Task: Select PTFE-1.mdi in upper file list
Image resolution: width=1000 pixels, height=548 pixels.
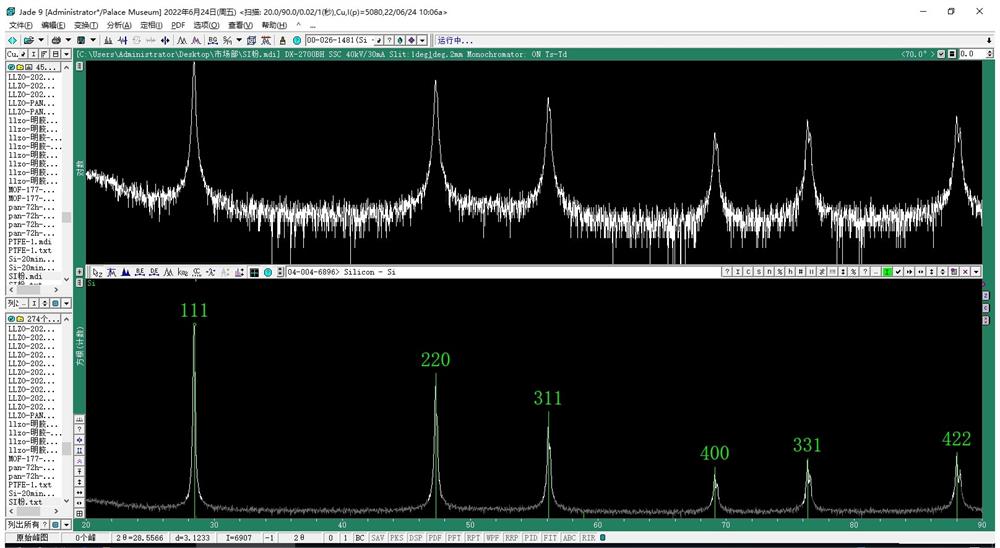Action: pos(31,242)
